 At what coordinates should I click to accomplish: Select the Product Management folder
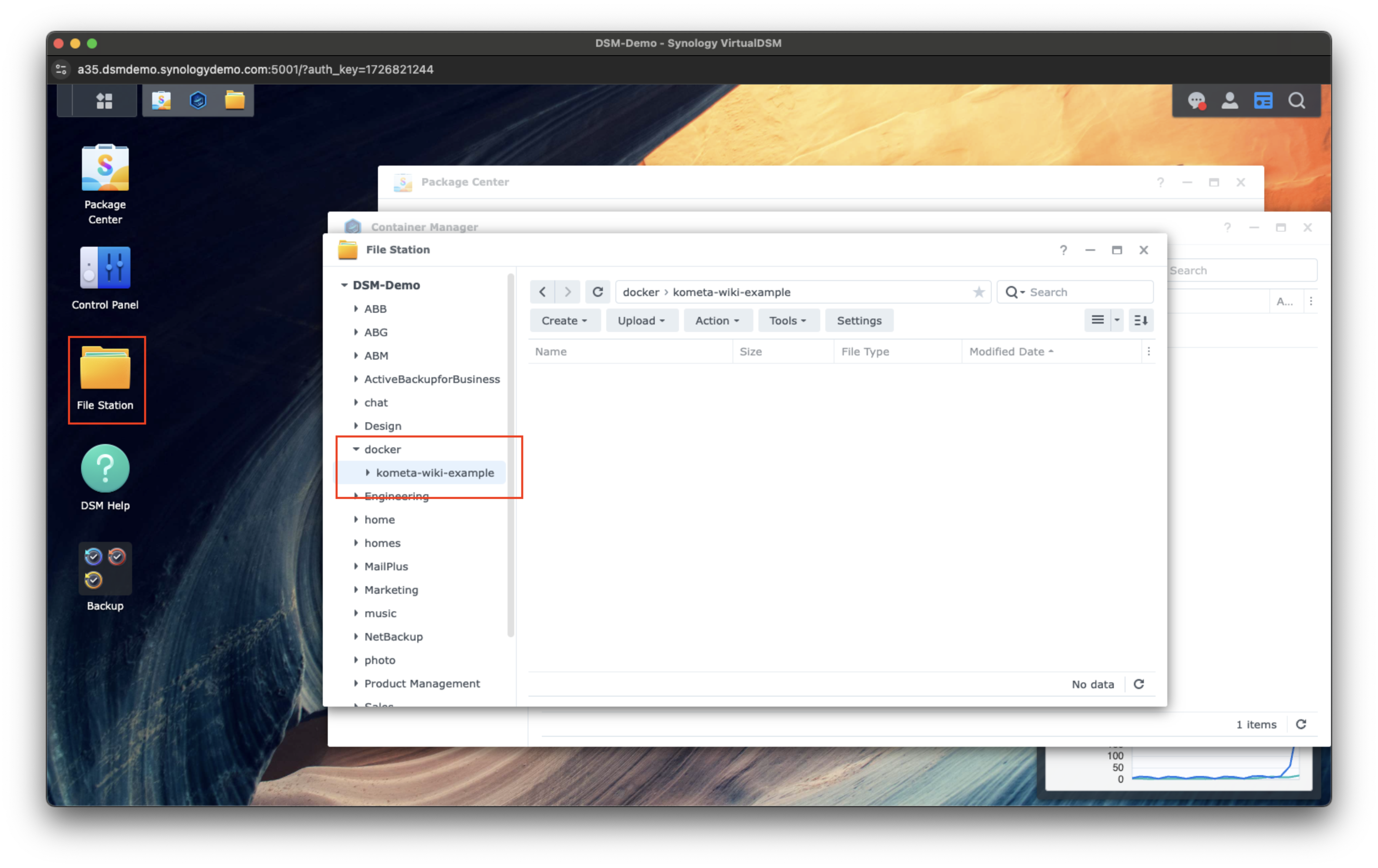422,684
